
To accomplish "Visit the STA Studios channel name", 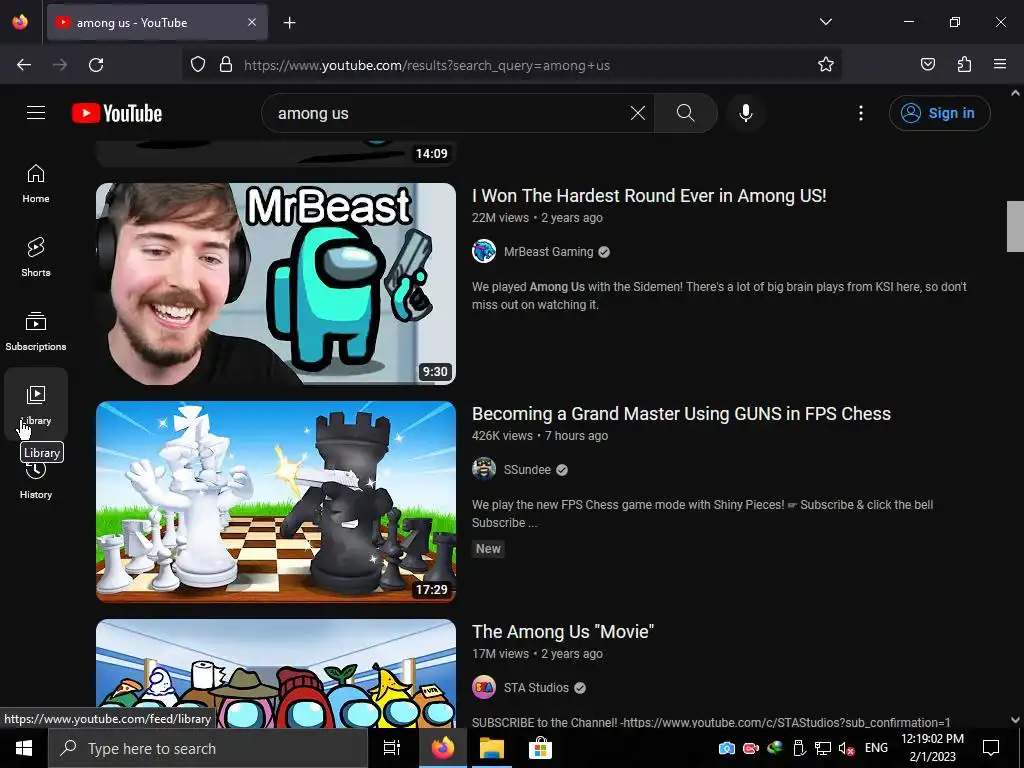I will pyautogui.click(x=536, y=688).
